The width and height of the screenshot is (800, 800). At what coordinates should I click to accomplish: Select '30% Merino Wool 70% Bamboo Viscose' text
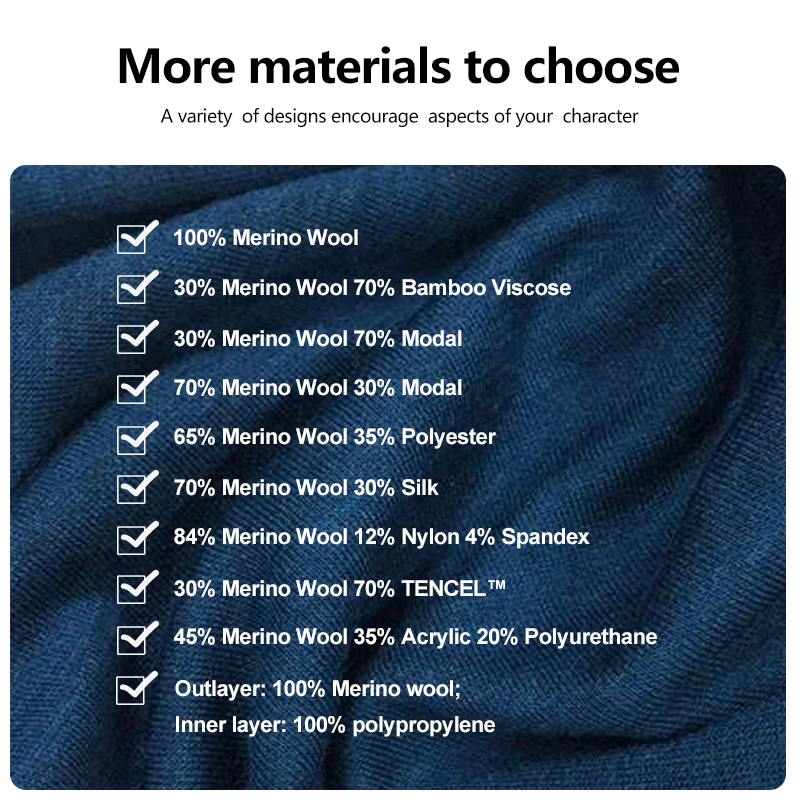click(x=372, y=288)
